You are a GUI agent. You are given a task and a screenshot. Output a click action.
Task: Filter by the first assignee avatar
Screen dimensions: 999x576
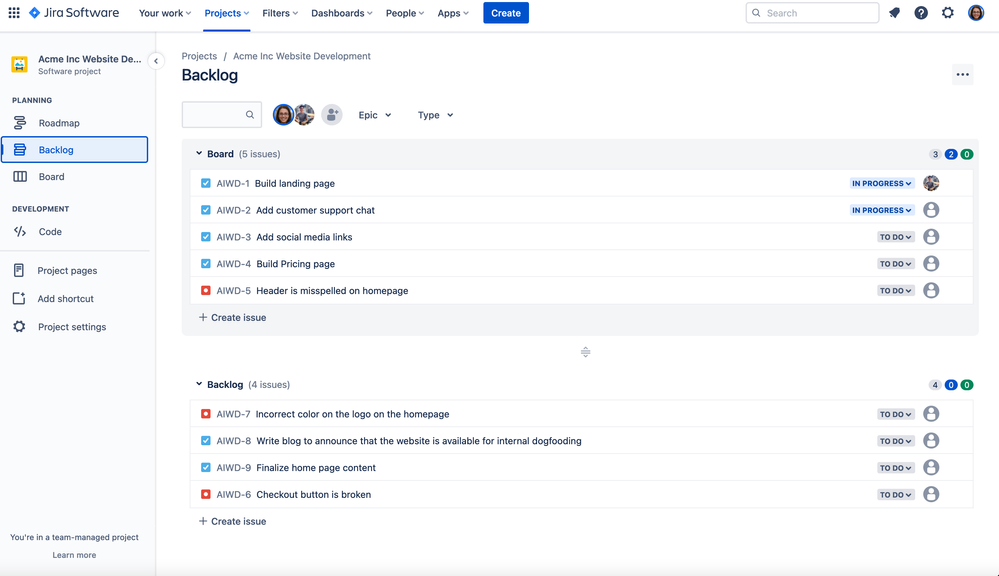[283, 115]
